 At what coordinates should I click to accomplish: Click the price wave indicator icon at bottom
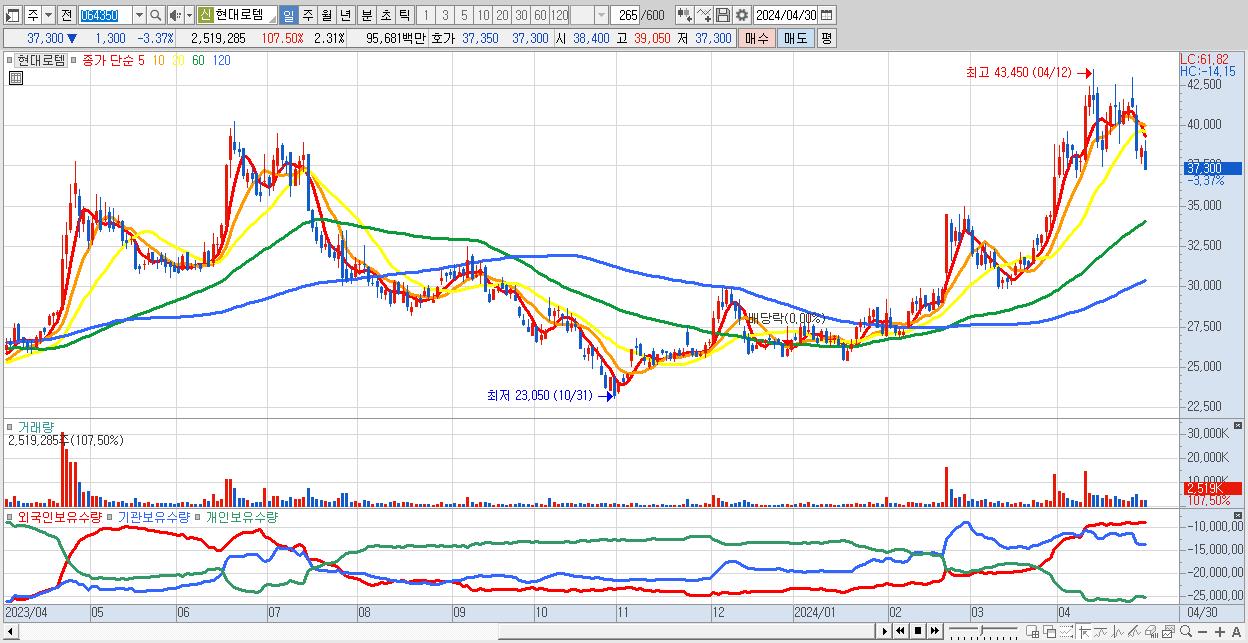1118,631
